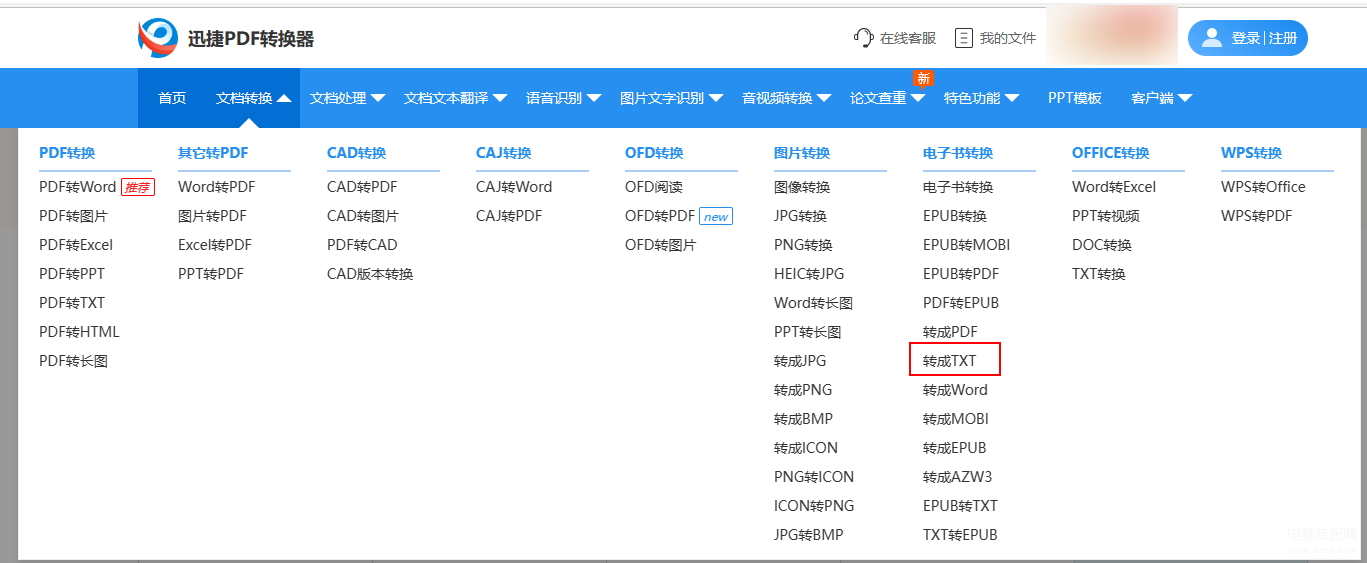The height and width of the screenshot is (563, 1367).
Task: Open 文档处理 menu label
Action: pyautogui.click(x=338, y=98)
